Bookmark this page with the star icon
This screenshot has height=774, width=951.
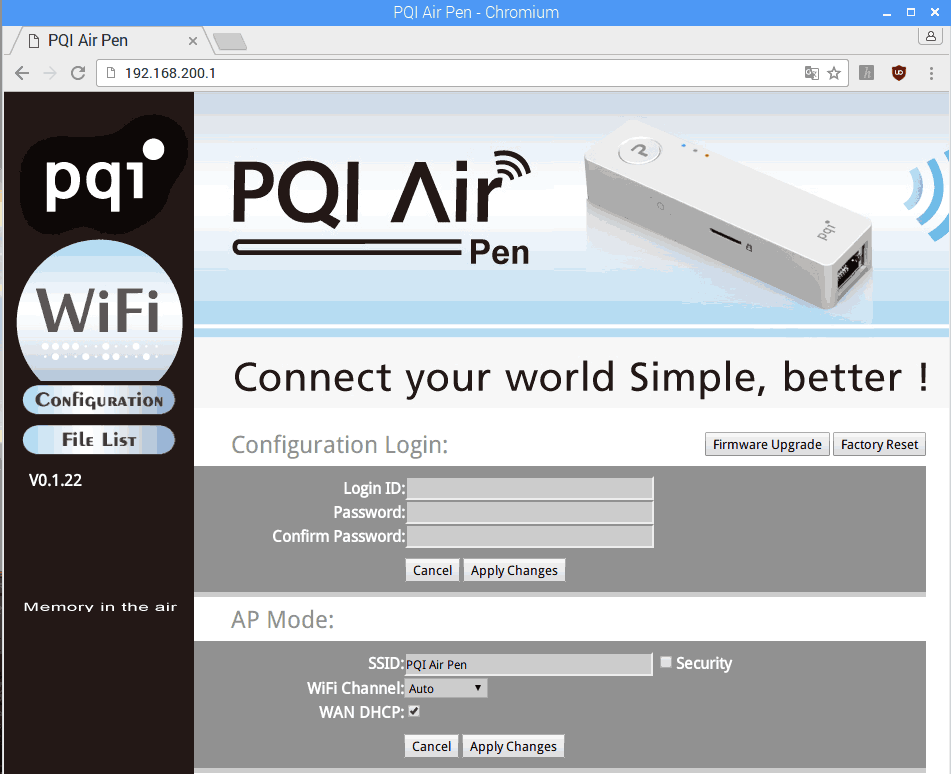click(x=834, y=73)
